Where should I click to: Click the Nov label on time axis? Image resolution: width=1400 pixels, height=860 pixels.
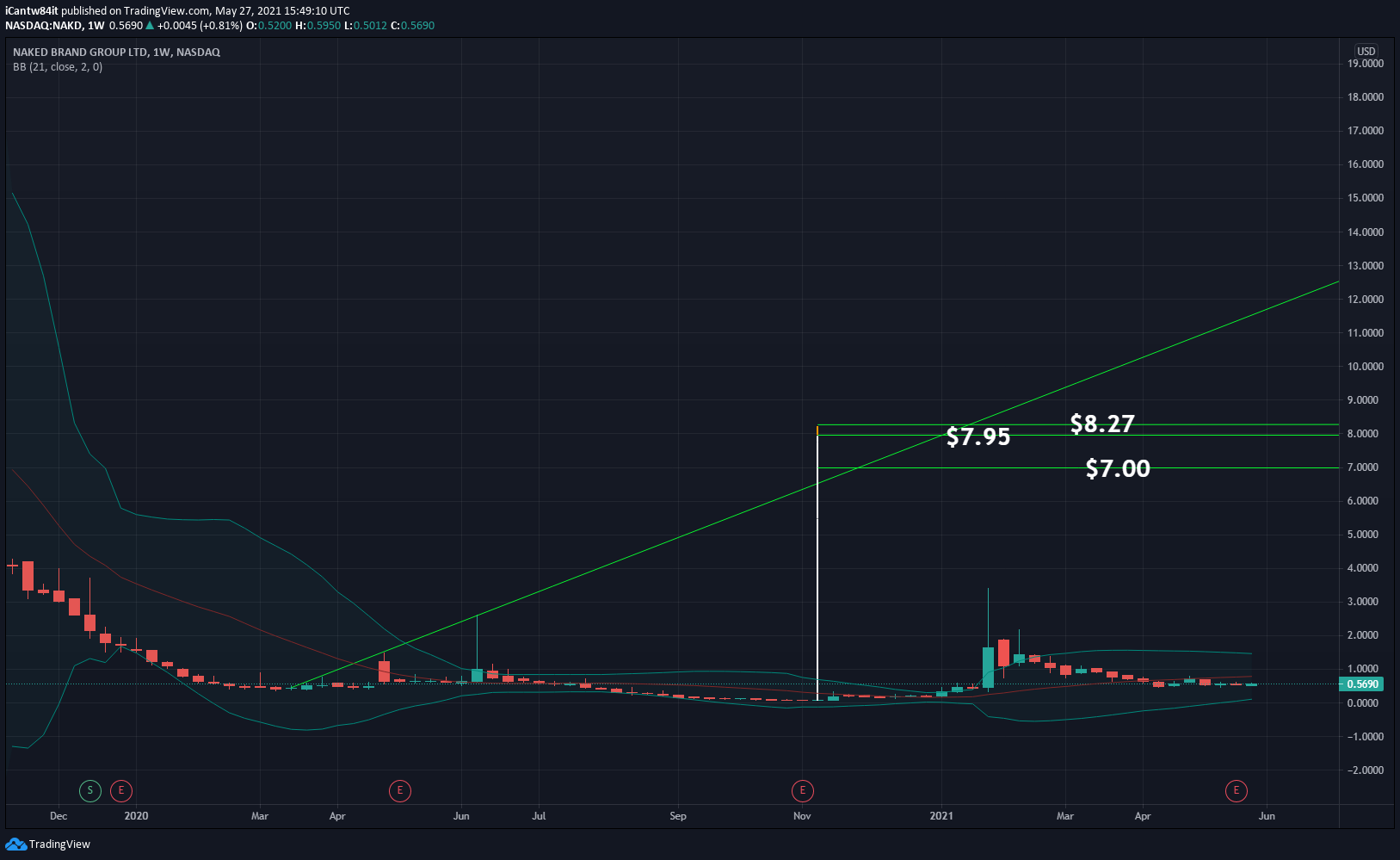pyautogui.click(x=802, y=816)
